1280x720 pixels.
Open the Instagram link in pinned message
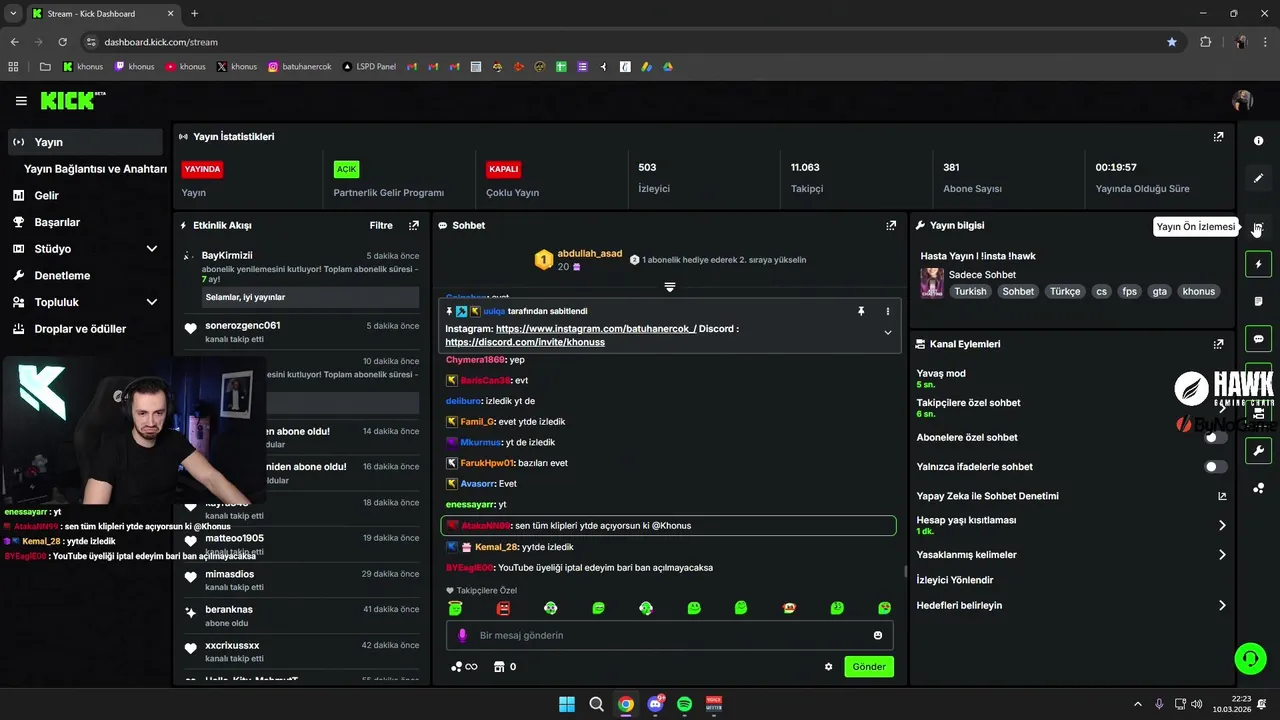[596, 329]
